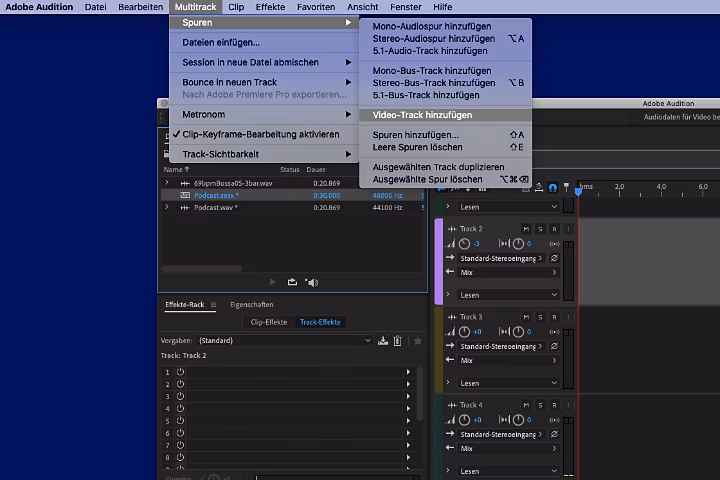
Task: Open Track 2 Lesen automation dropdown
Action: point(508,295)
